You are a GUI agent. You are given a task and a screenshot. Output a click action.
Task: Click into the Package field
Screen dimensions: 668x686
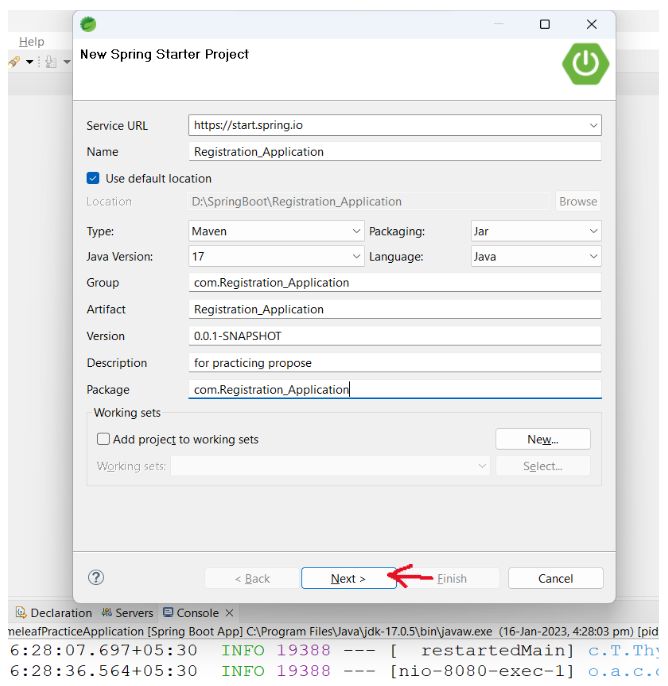coord(395,389)
